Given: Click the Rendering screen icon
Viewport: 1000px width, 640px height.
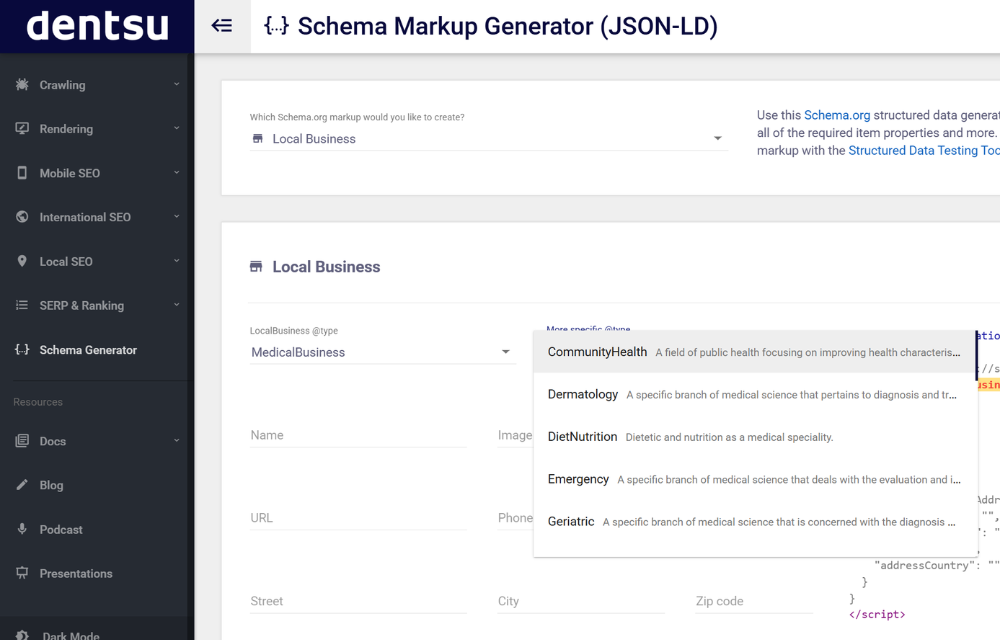Looking at the screenshot, I should pos(21,128).
